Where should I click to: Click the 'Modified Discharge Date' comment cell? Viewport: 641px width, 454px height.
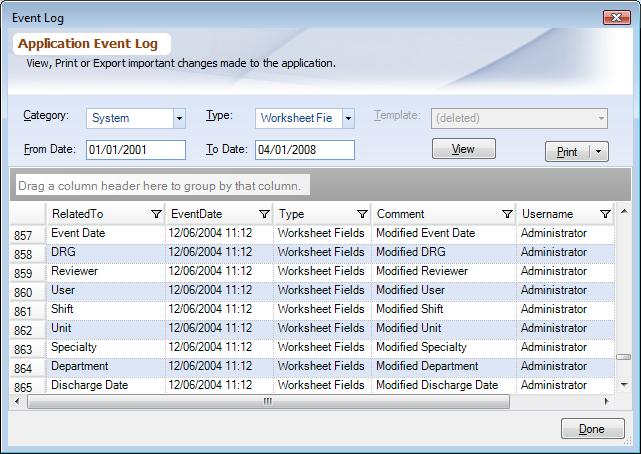(444, 385)
